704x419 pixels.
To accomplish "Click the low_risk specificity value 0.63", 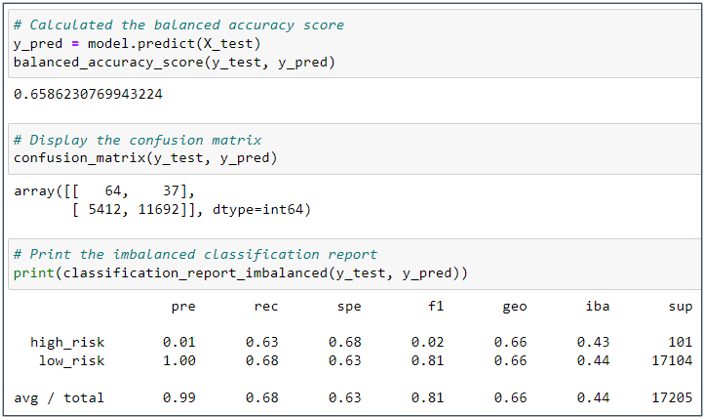I will click(345, 361).
